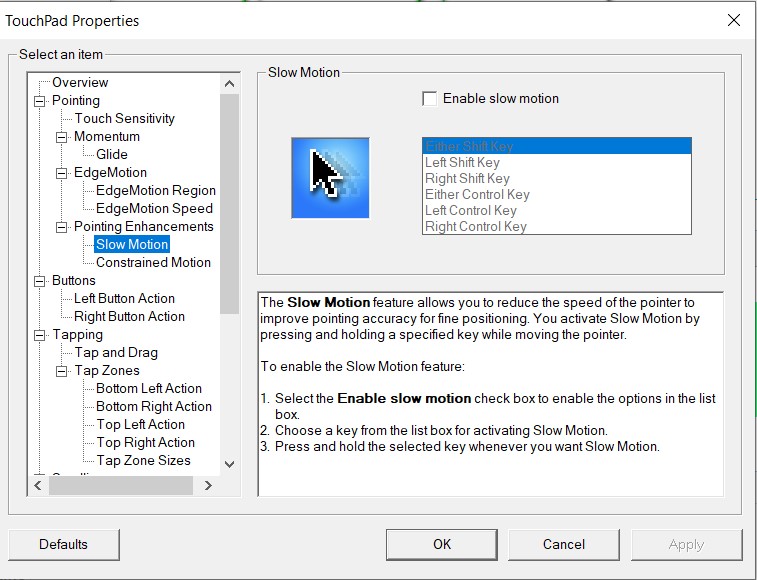Open Tap and Drag settings
Screen dimensions: 757x580
tap(116, 353)
